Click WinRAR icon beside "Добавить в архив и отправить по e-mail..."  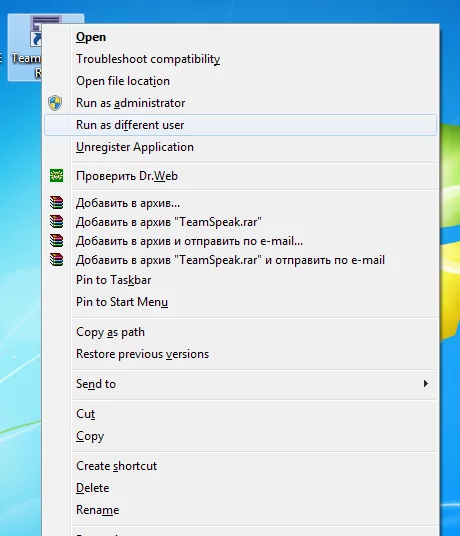[x=56, y=241]
